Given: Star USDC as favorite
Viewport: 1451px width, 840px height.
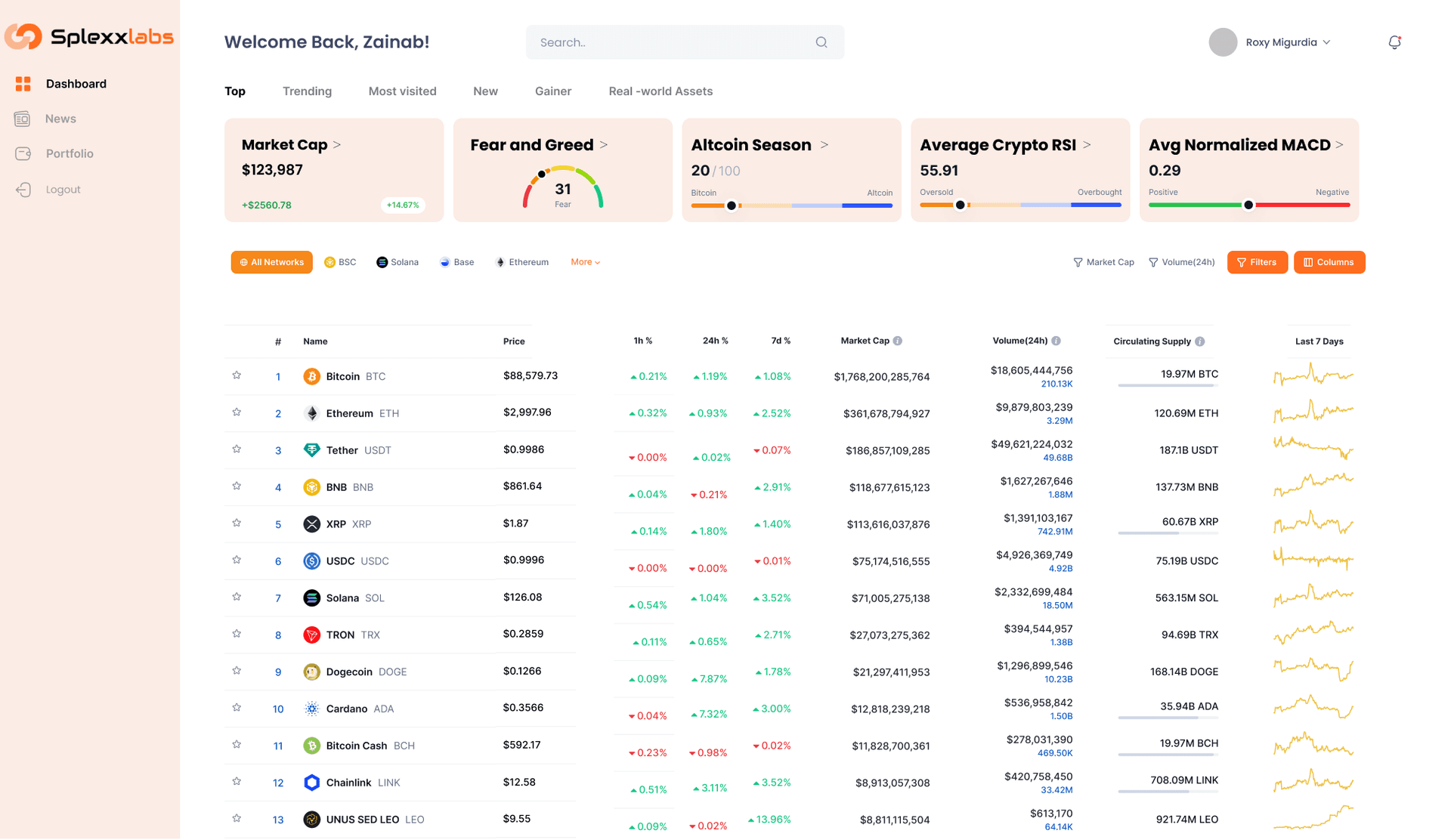Looking at the screenshot, I should 237,561.
